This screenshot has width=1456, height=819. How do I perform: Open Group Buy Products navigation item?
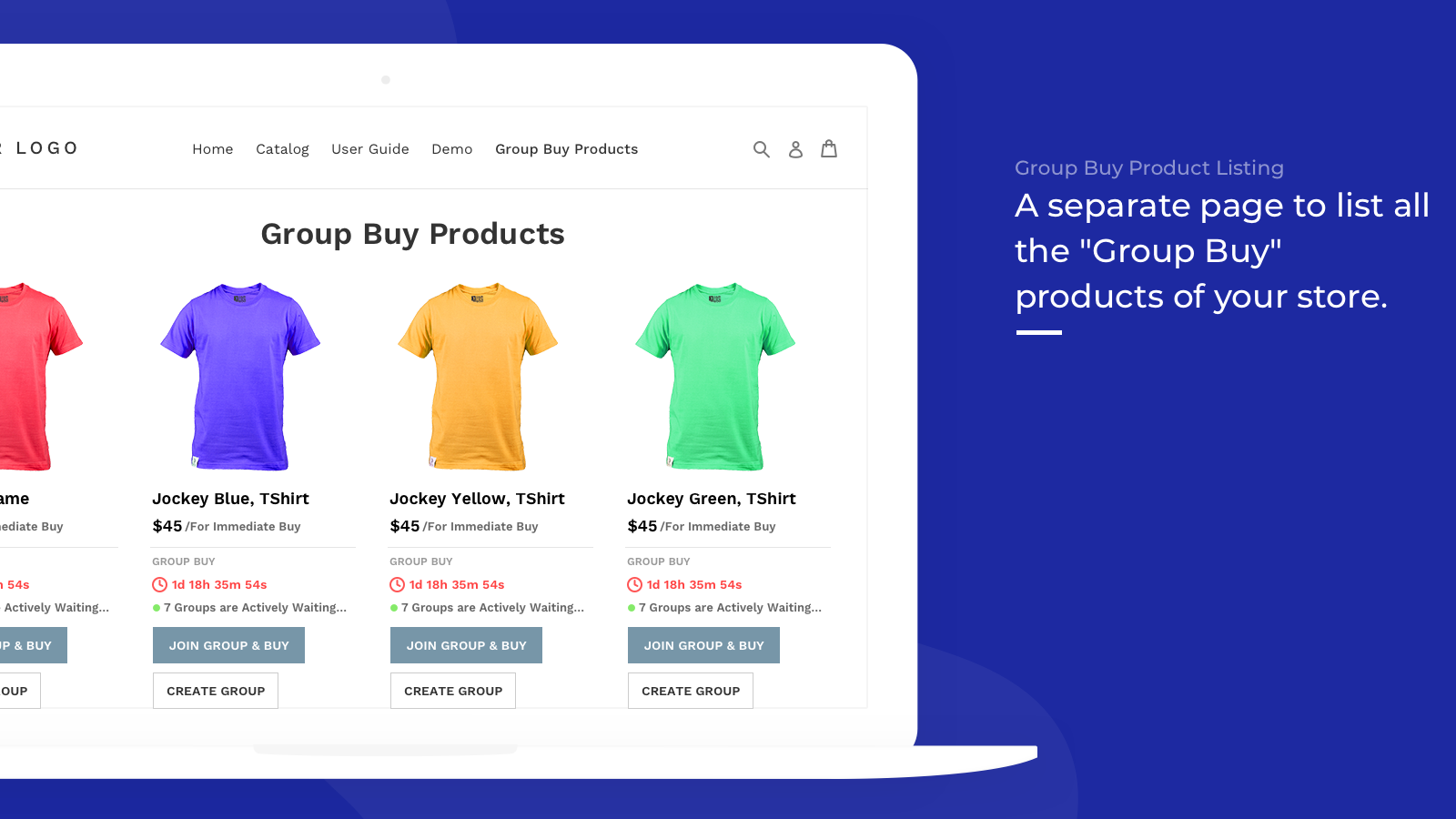coord(567,149)
